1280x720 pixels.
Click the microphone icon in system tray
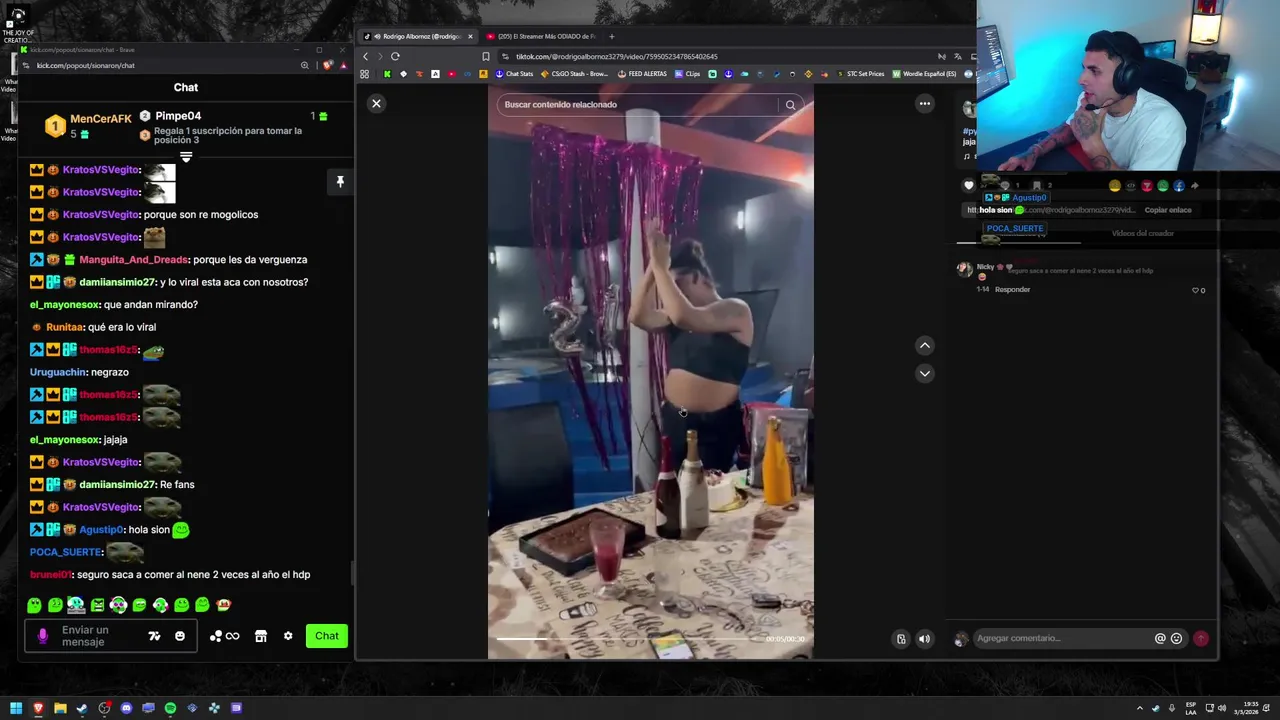1171,708
